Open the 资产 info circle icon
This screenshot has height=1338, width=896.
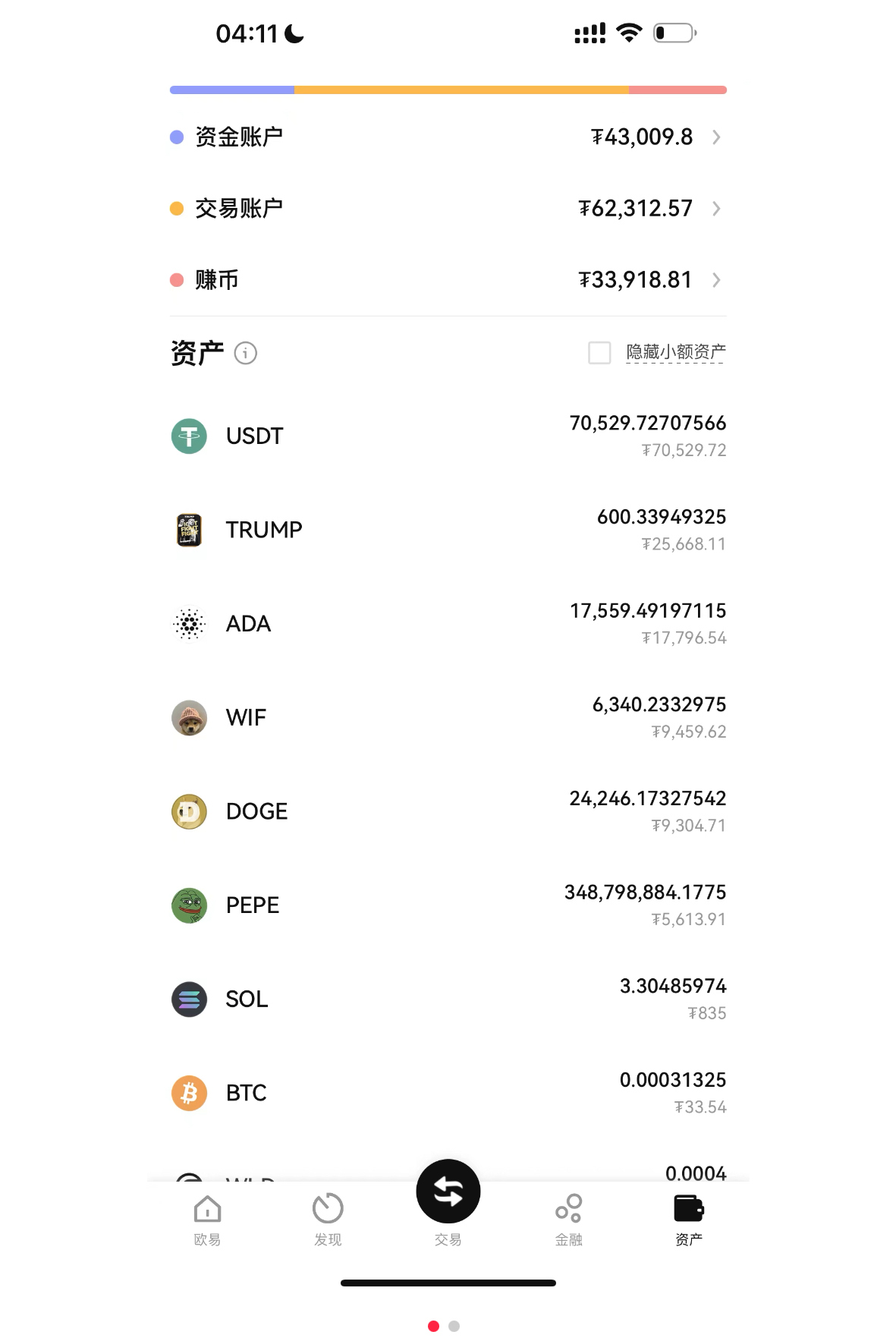[246, 353]
